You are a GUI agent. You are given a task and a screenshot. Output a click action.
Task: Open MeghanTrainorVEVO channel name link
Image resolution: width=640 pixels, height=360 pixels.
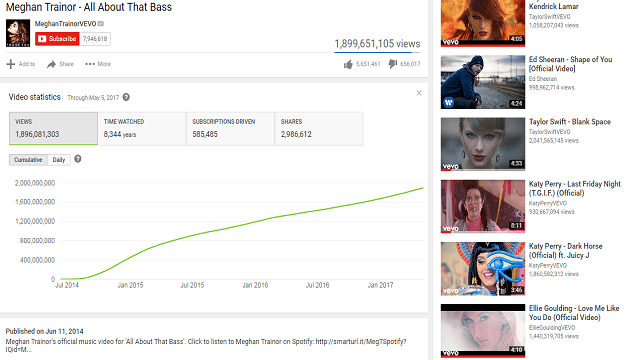[65, 24]
